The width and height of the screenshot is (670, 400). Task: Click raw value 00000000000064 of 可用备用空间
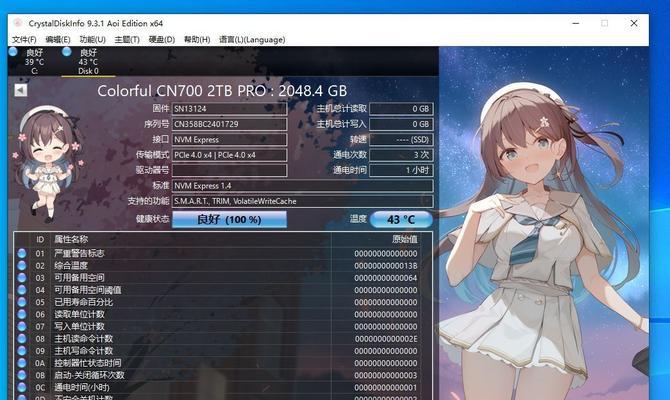(386, 278)
